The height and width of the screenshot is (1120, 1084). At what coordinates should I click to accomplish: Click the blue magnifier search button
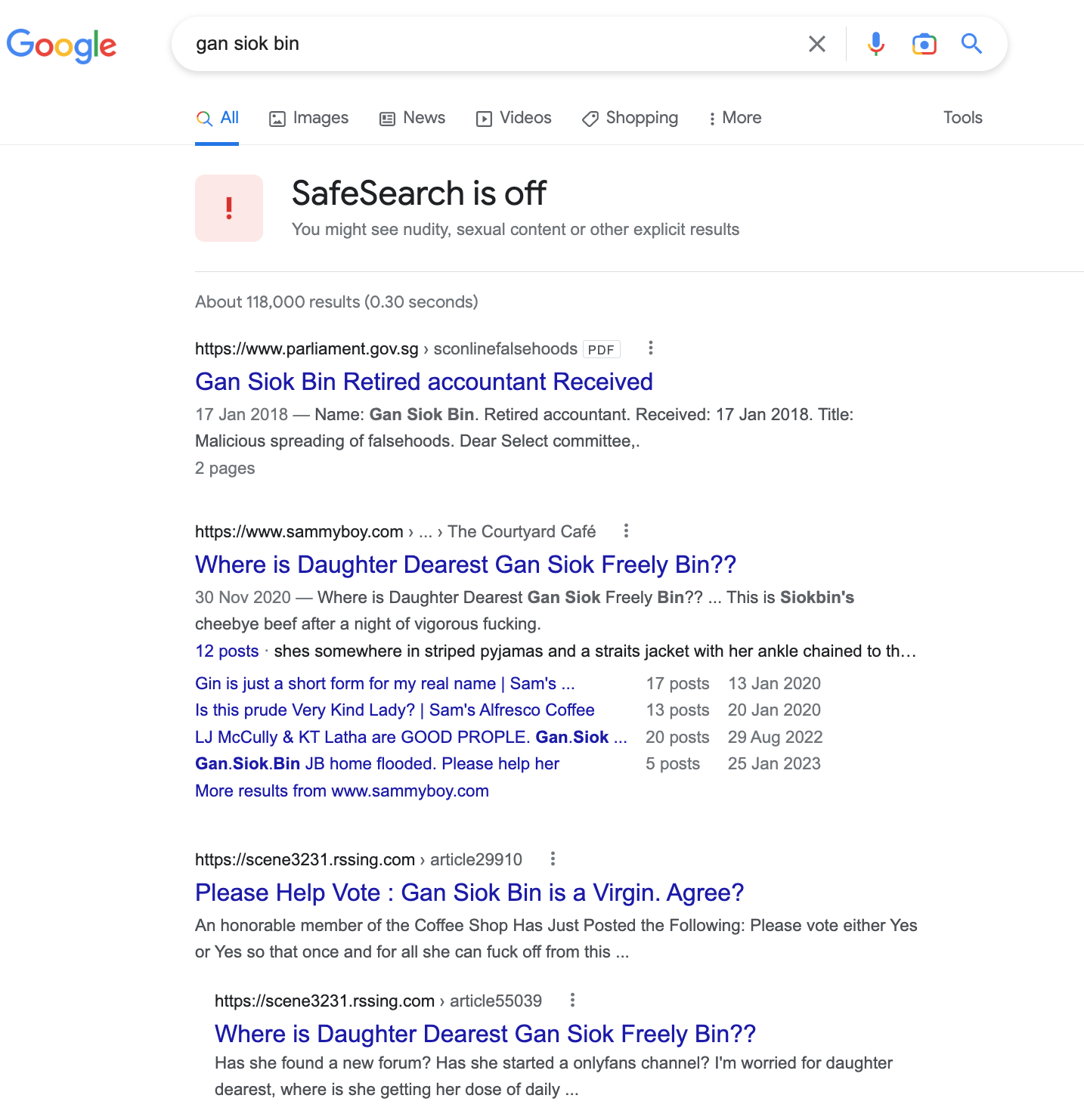(x=971, y=44)
